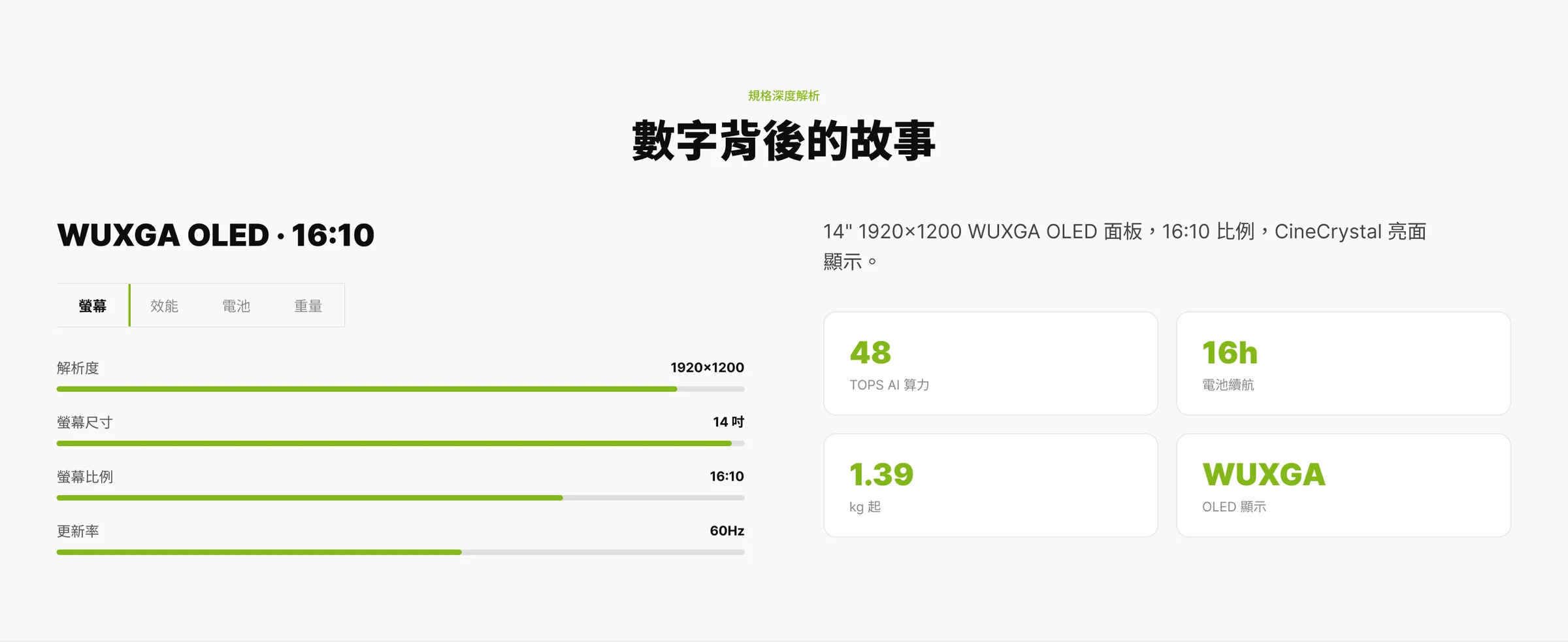The width and height of the screenshot is (1568, 642).
Task: Click the 更新率 progress bar
Action: tap(400, 553)
